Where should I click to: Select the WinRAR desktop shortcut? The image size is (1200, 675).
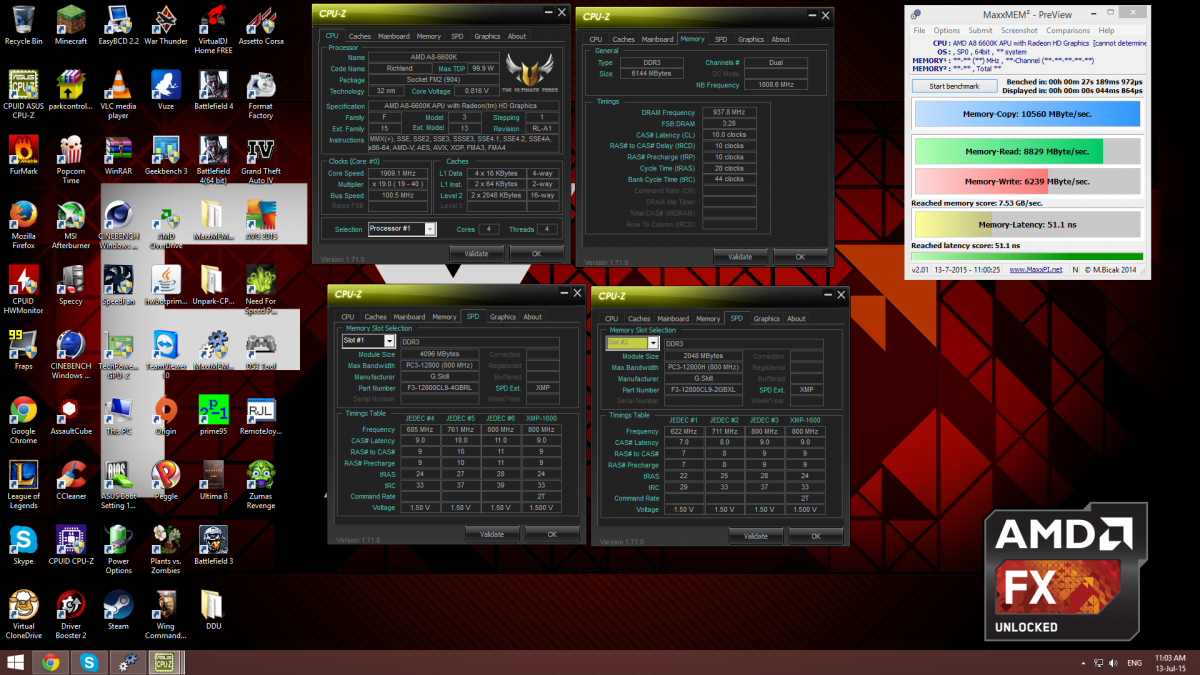coord(118,155)
